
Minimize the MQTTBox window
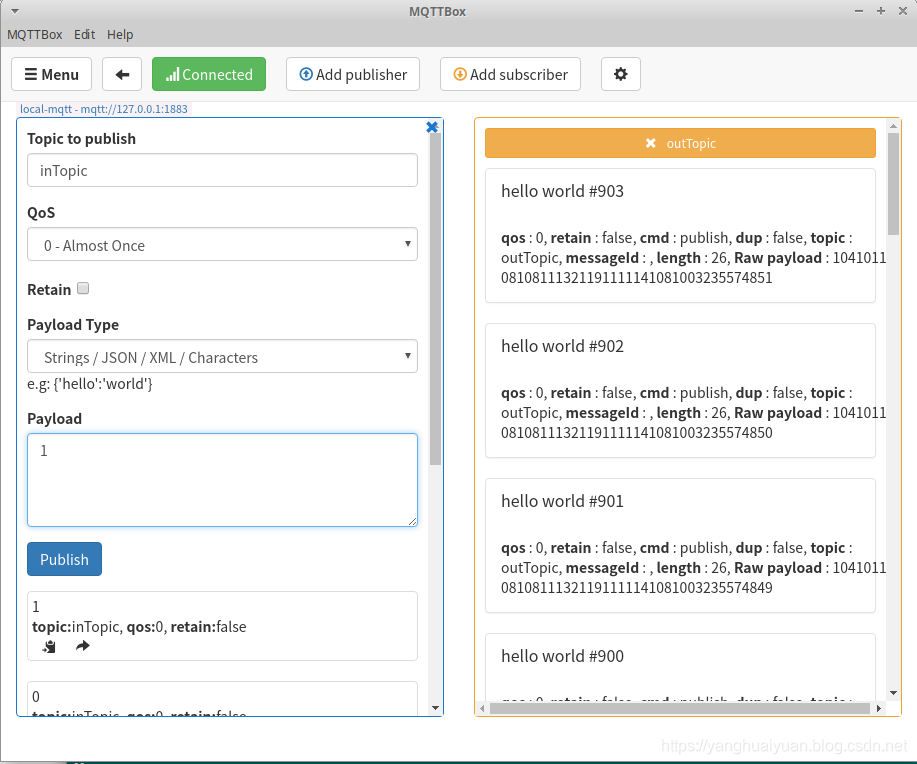point(859,11)
